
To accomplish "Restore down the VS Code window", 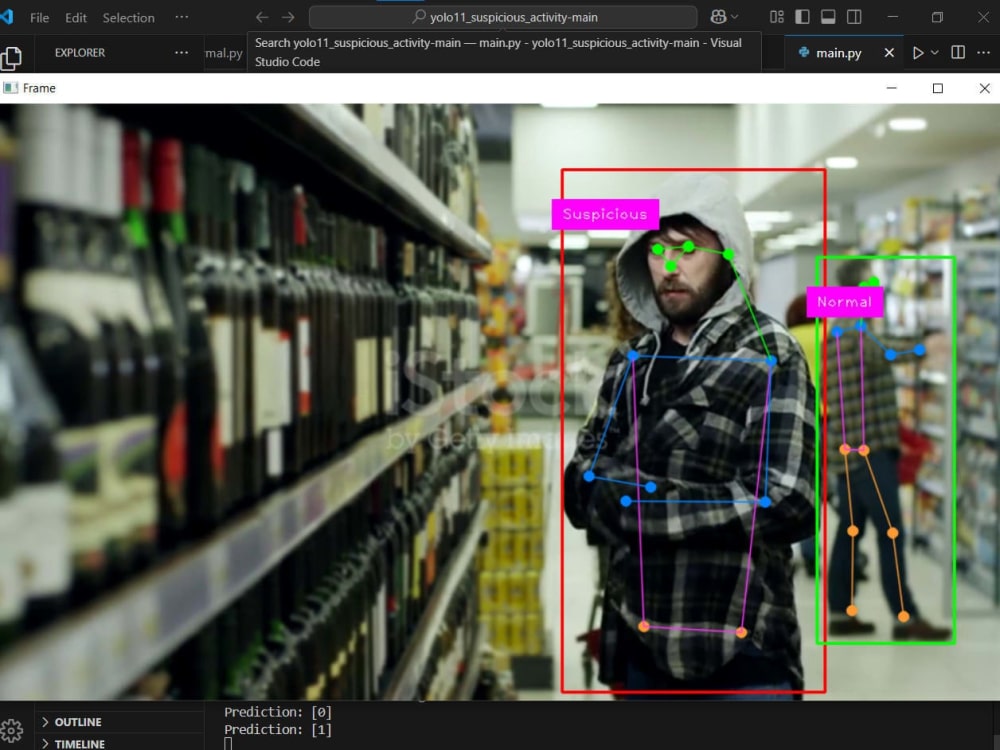I will [937, 17].
